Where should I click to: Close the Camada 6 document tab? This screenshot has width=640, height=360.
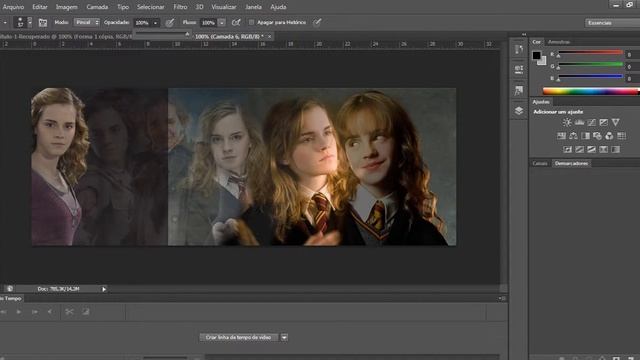[269, 36]
